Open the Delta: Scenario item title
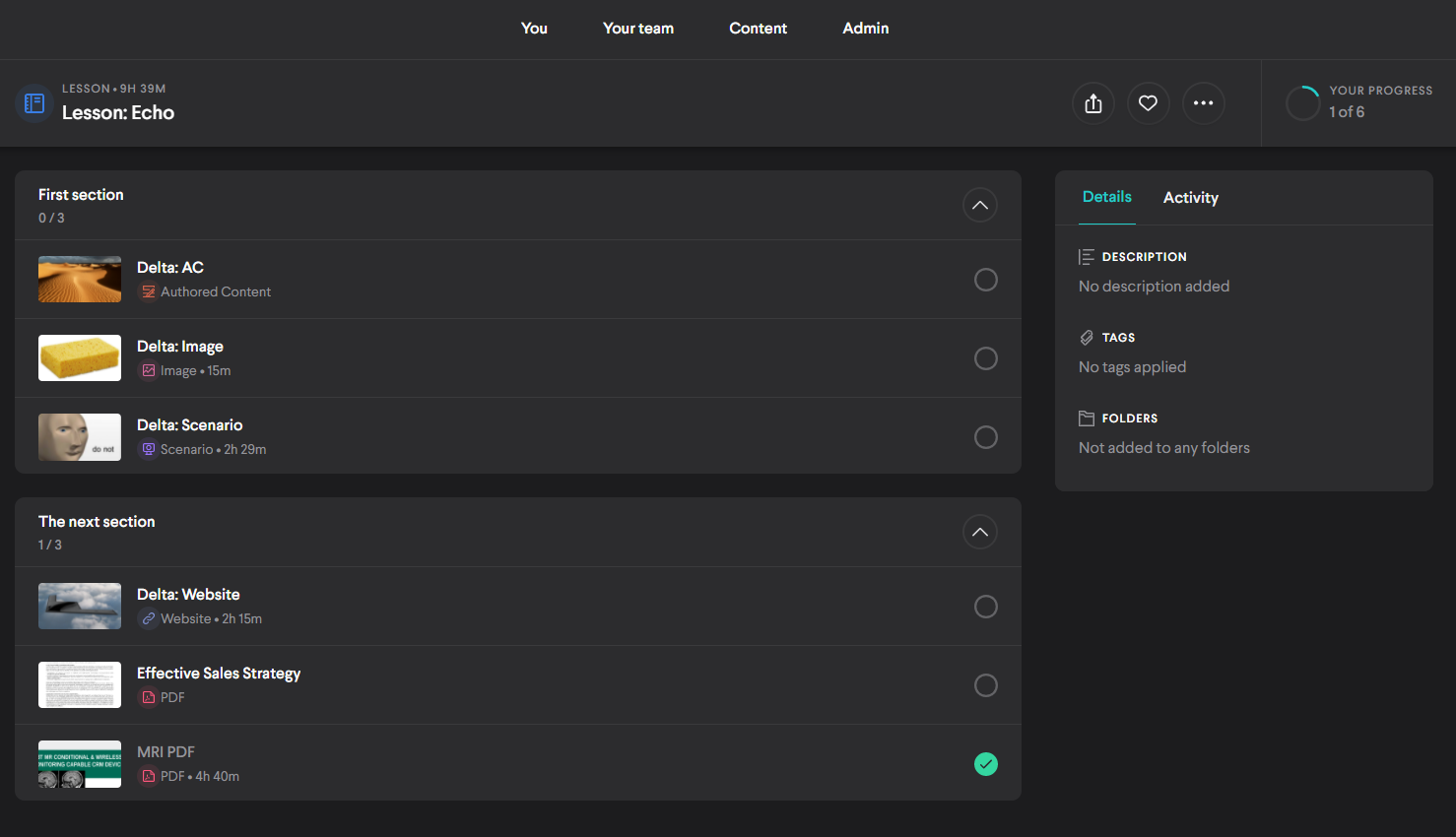The height and width of the screenshot is (837, 1456). [x=189, y=425]
